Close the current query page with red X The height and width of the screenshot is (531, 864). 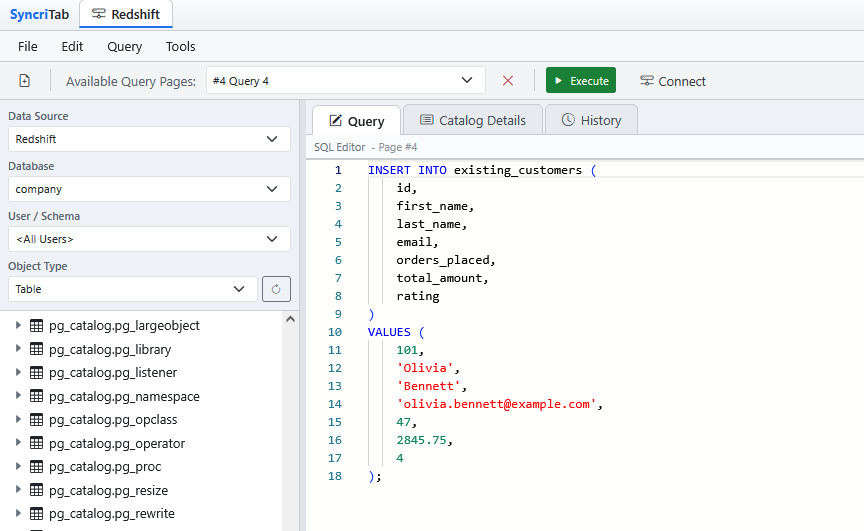[x=507, y=80]
